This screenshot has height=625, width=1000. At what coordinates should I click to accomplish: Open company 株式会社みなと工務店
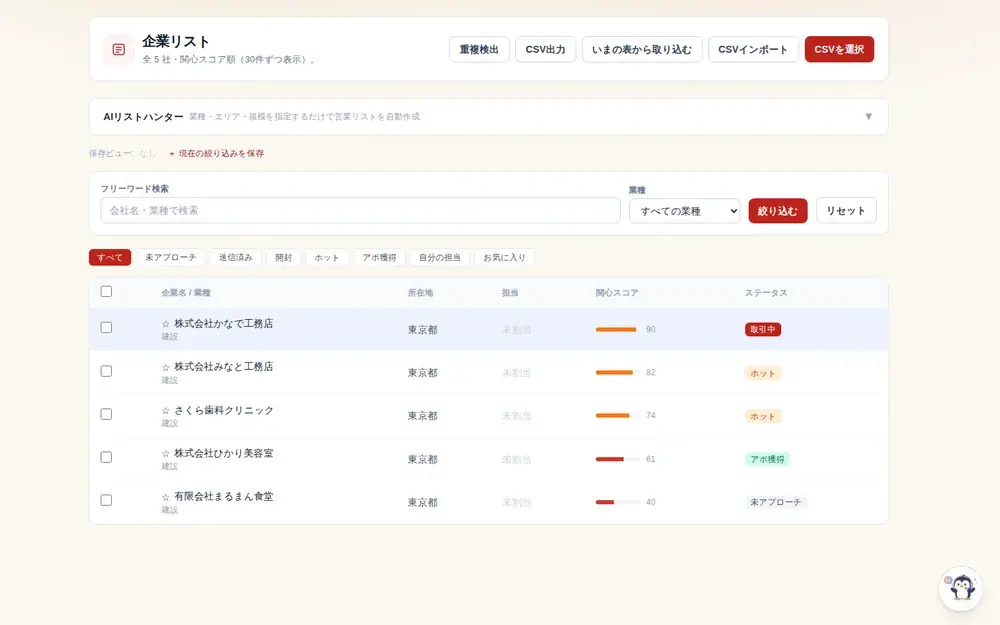[223, 366]
